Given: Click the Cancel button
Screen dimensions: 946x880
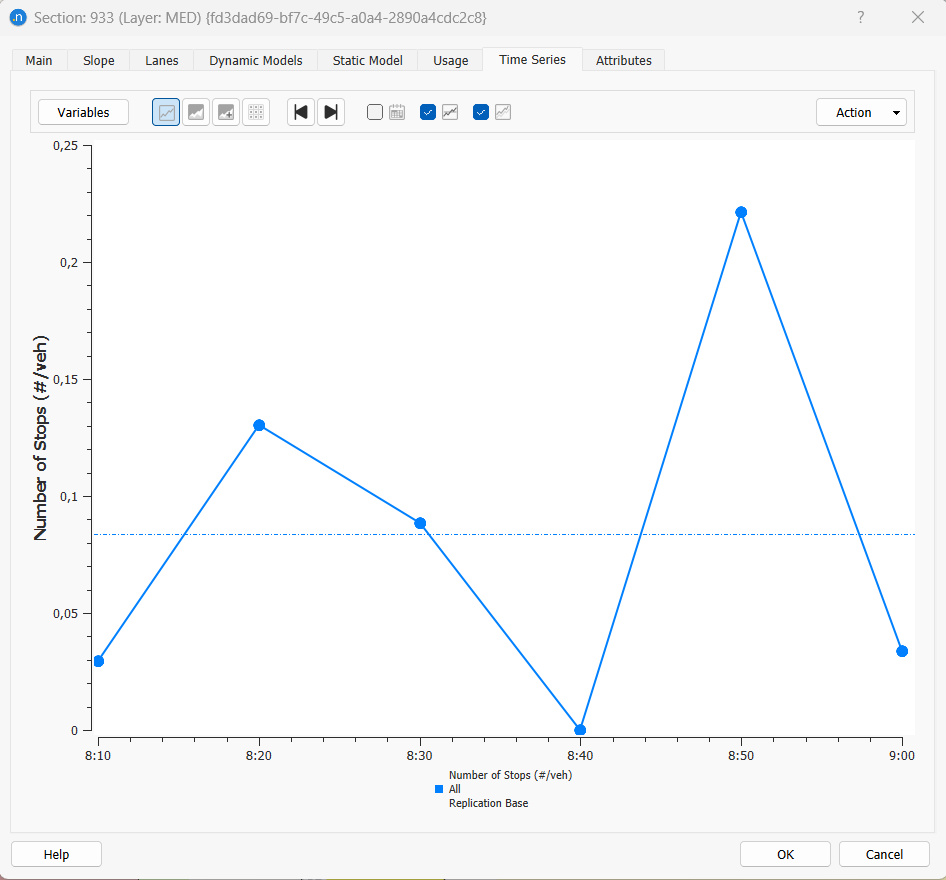Looking at the screenshot, I should [884, 854].
